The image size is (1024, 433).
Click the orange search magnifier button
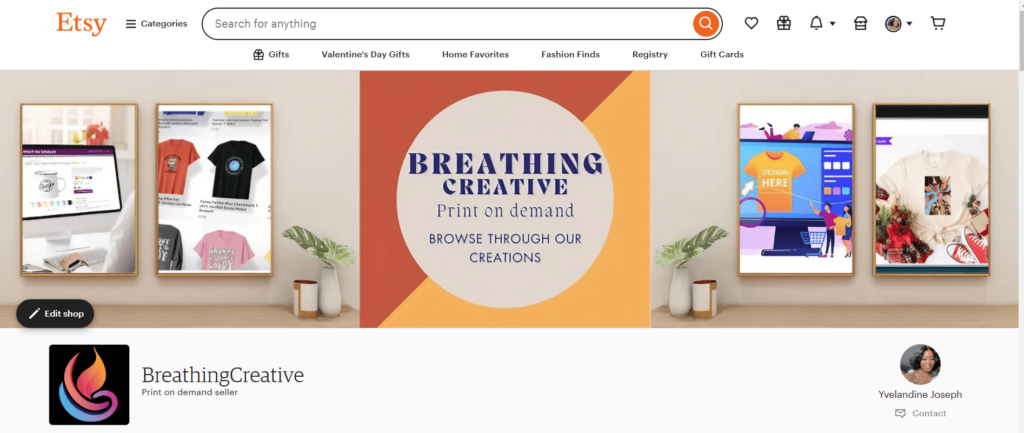705,24
